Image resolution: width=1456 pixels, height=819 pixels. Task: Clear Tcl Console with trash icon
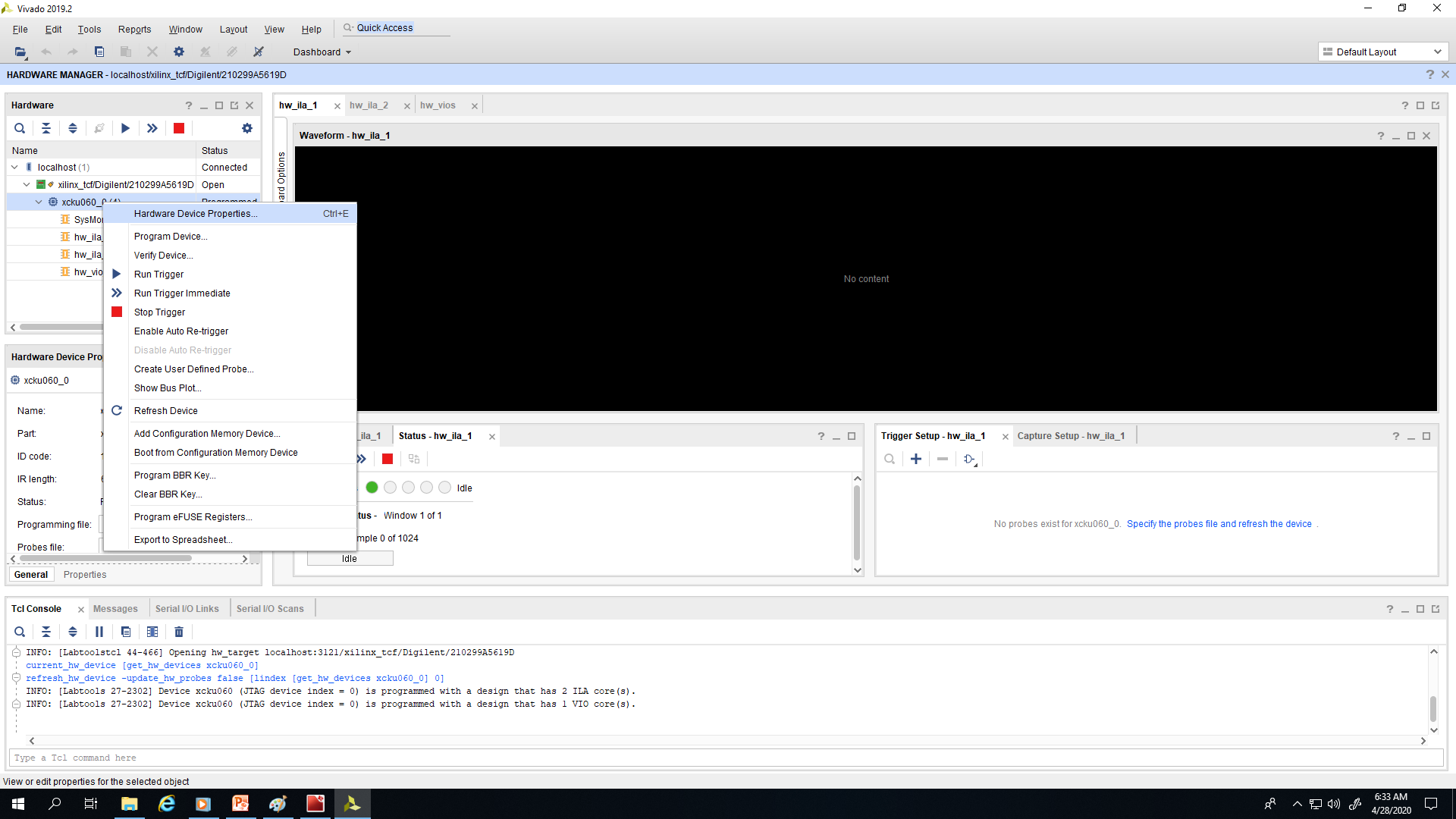tap(179, 632)
